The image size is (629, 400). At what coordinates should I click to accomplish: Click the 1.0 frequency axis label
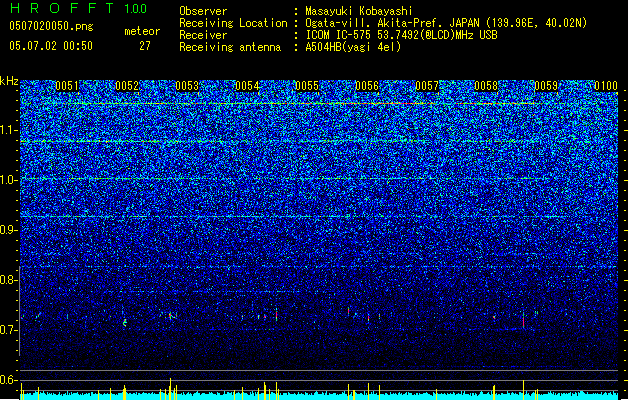[x=9, y=181]
